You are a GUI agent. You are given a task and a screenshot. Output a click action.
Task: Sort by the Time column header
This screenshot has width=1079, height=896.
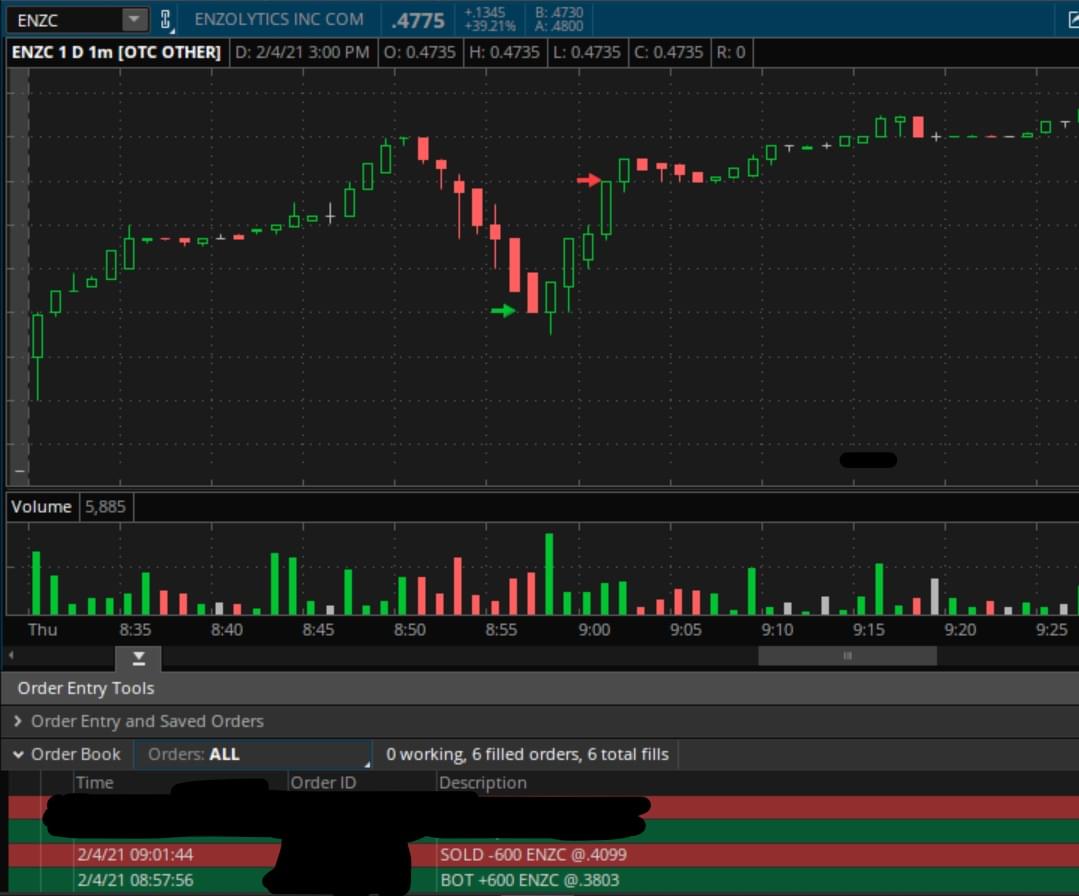[x=94, y=782]
